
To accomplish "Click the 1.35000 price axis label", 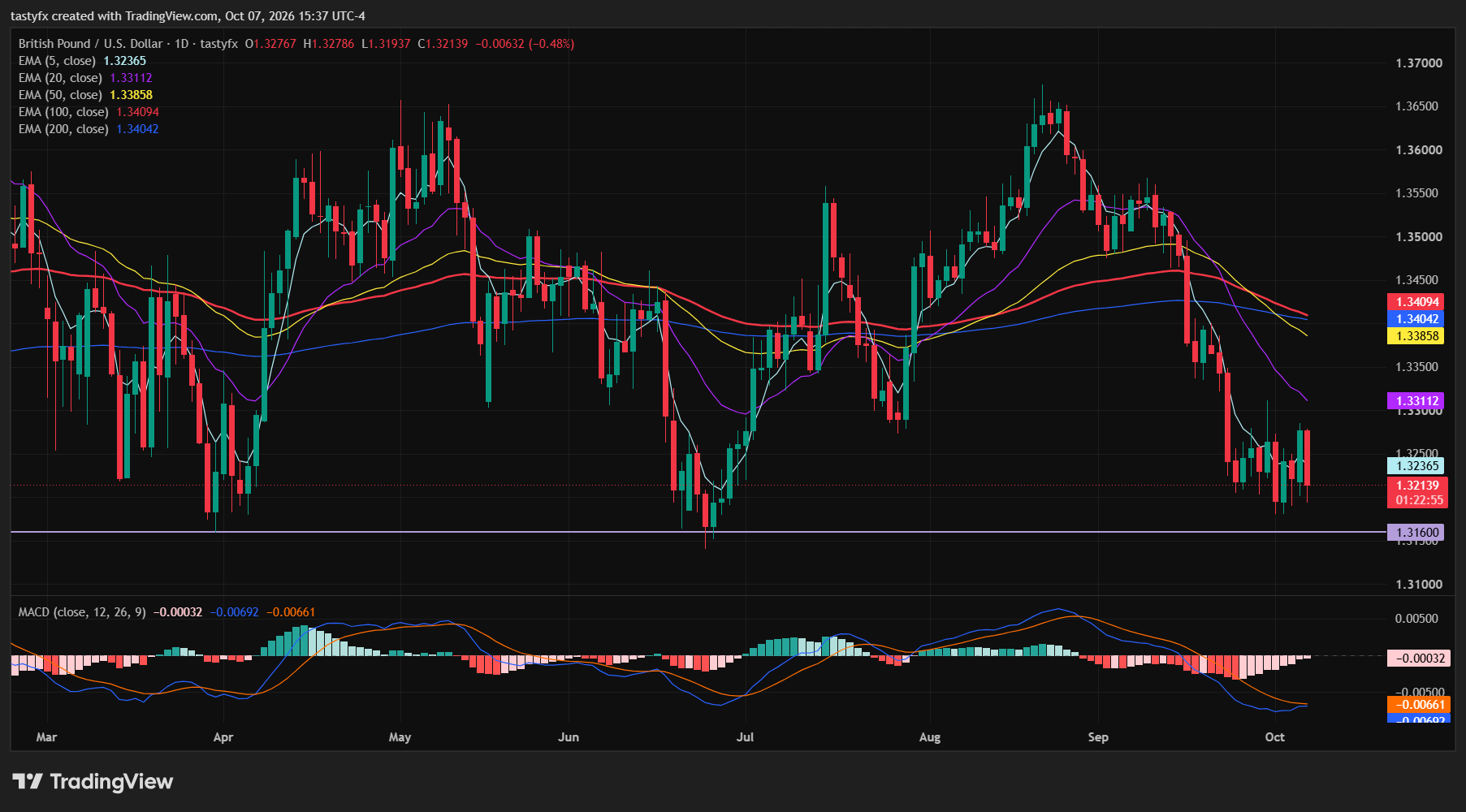I will point(1419,237).
